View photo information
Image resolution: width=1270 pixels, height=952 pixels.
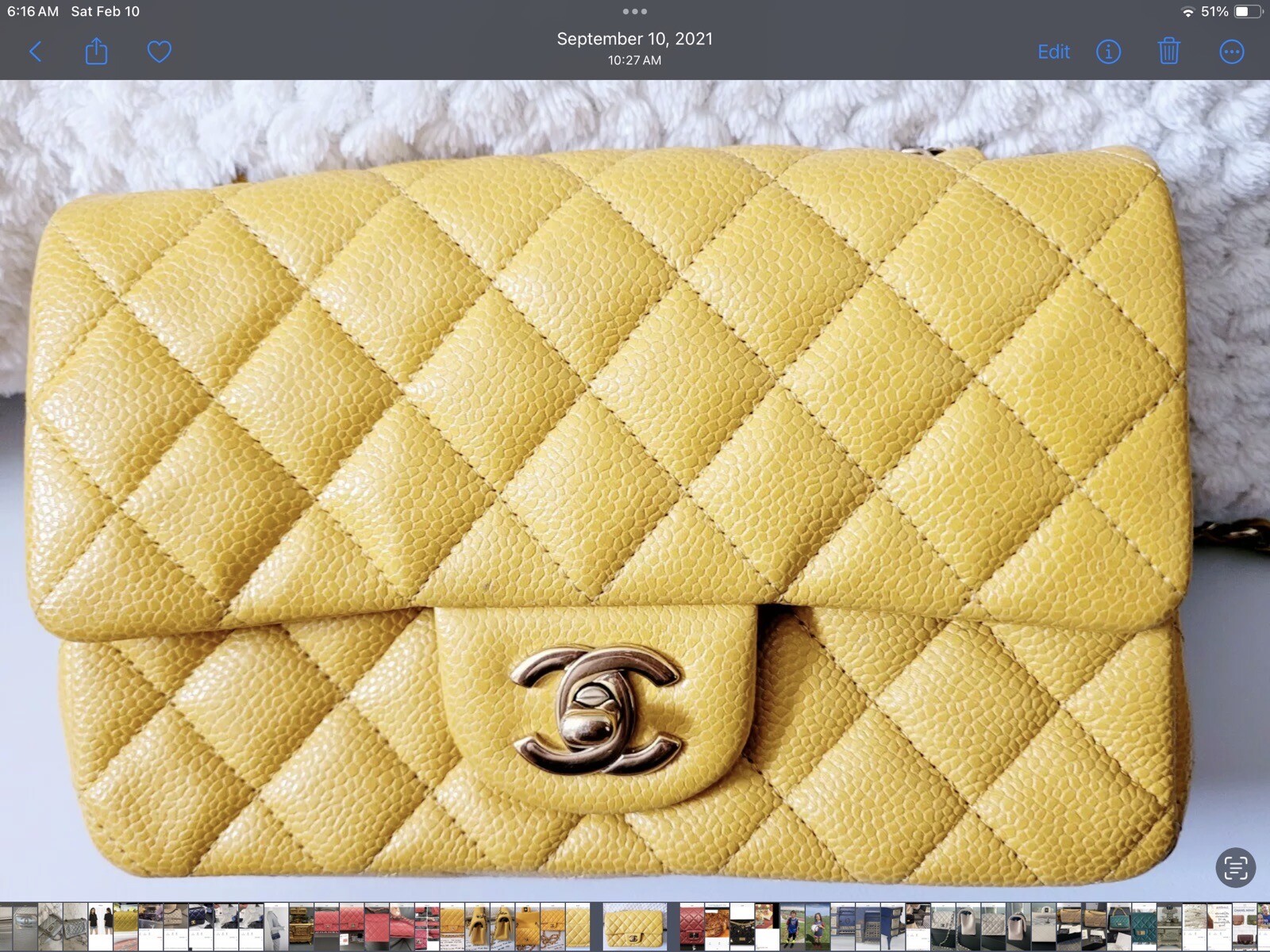coord(1108,51)
